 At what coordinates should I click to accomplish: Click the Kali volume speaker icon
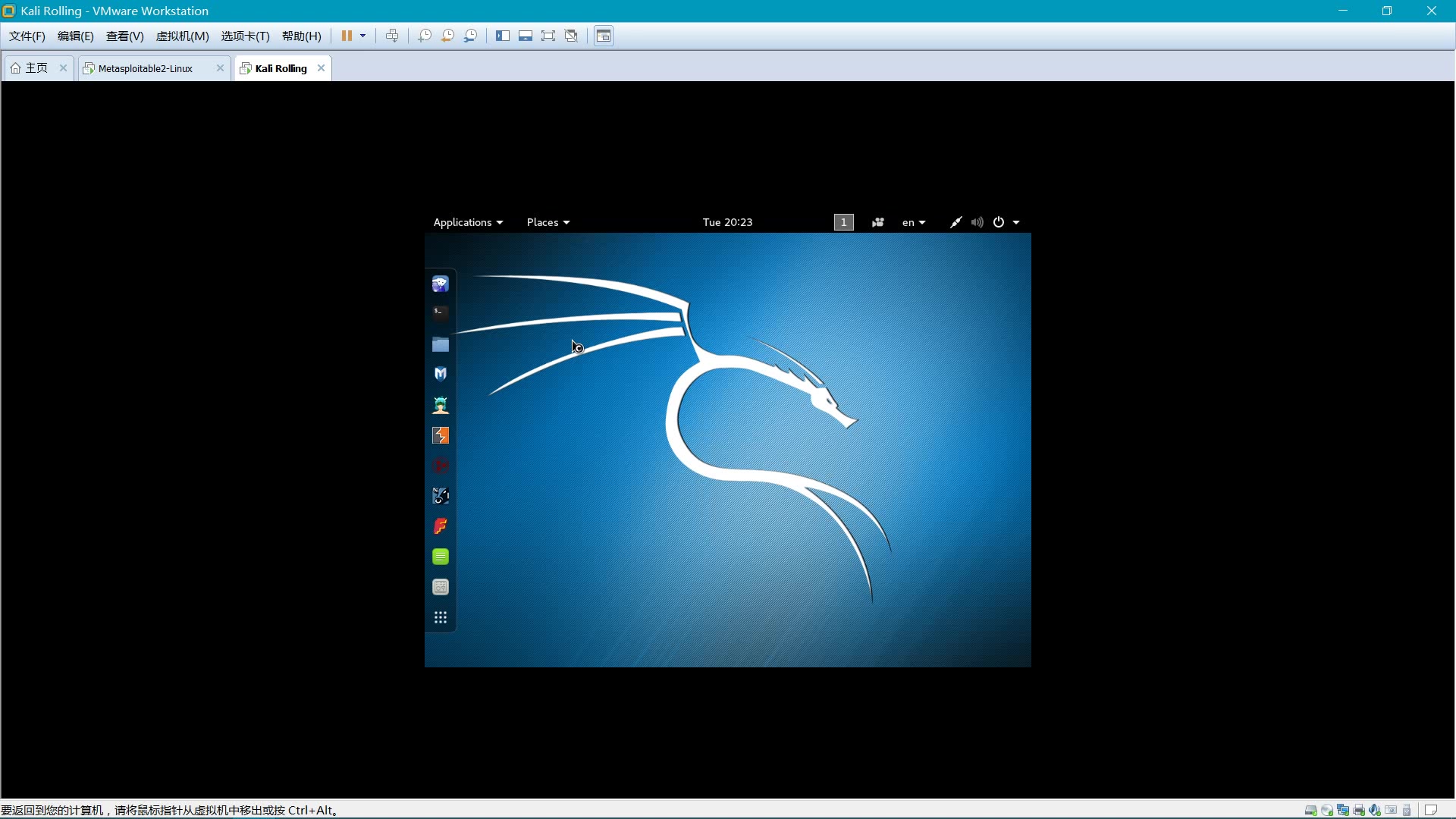977,222
